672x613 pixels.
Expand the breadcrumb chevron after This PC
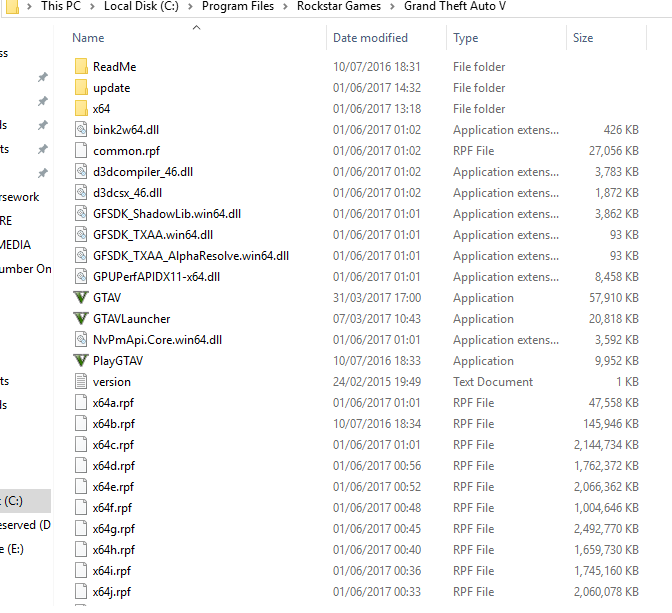[92, 6]
